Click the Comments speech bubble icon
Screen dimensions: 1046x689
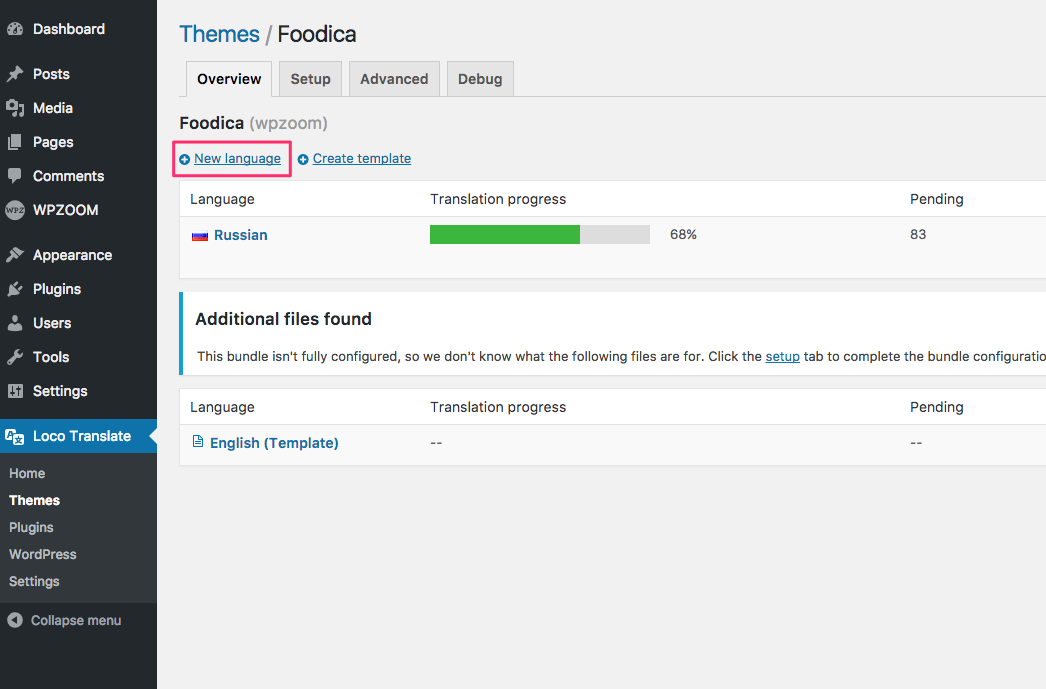(x=15, y=176)
